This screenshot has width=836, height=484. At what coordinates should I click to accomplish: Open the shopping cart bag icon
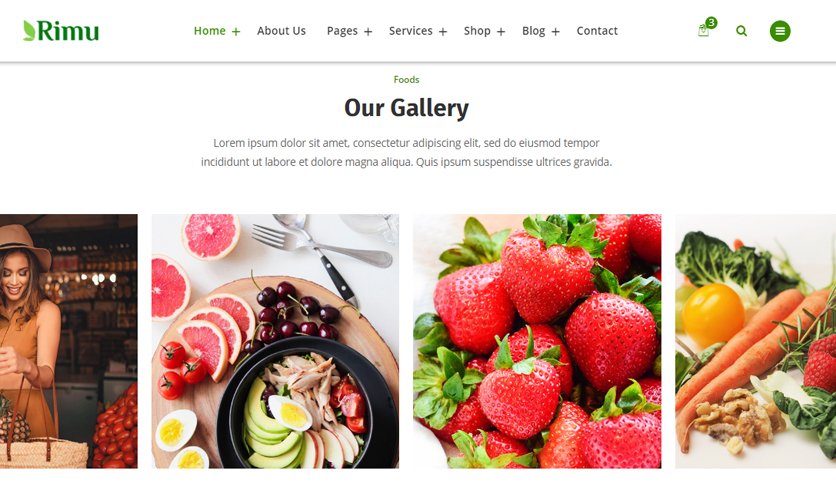pos(703,31)
